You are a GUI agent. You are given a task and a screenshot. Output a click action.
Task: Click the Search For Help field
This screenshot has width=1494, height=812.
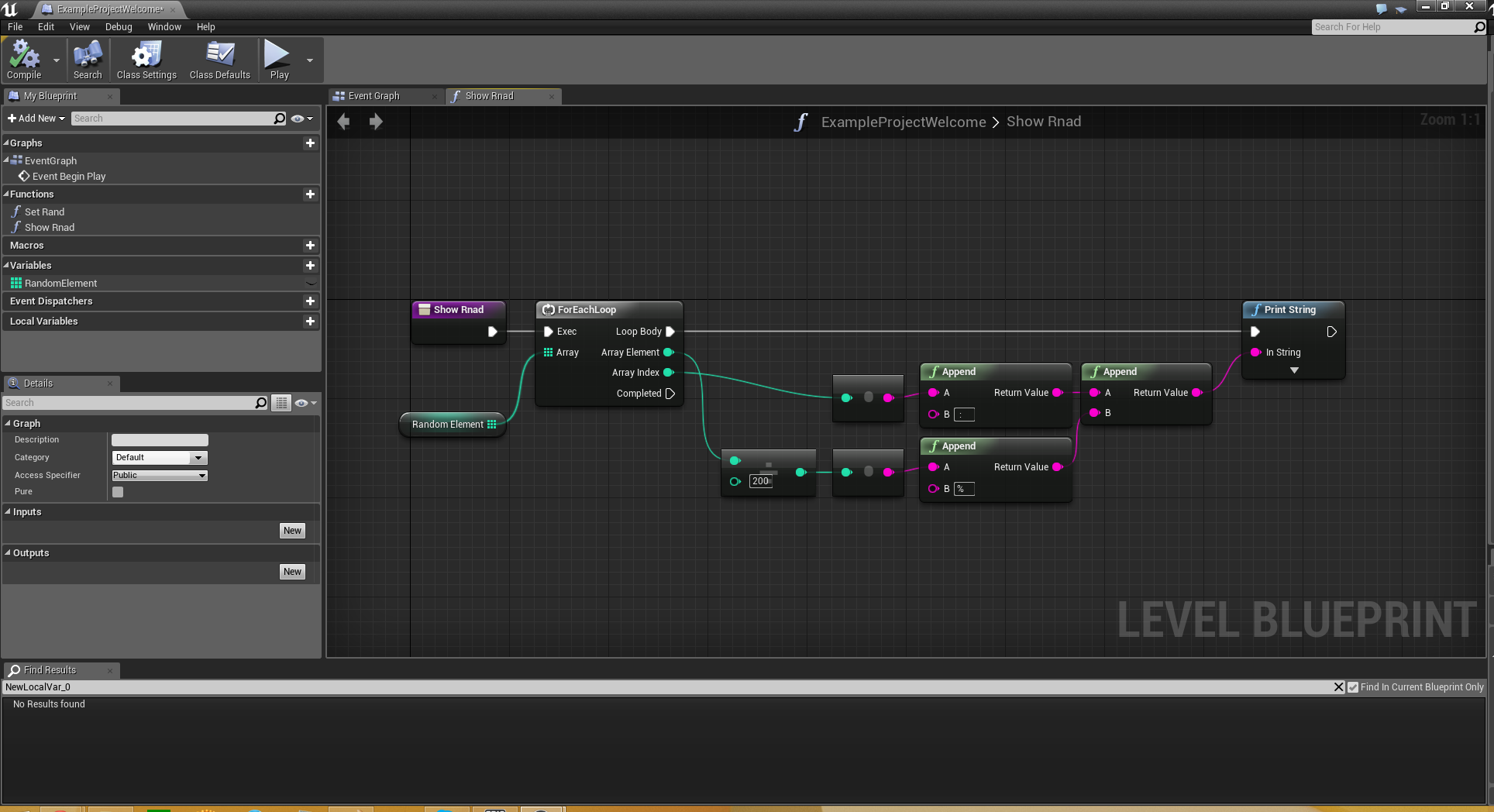(x=1392, y=27)
